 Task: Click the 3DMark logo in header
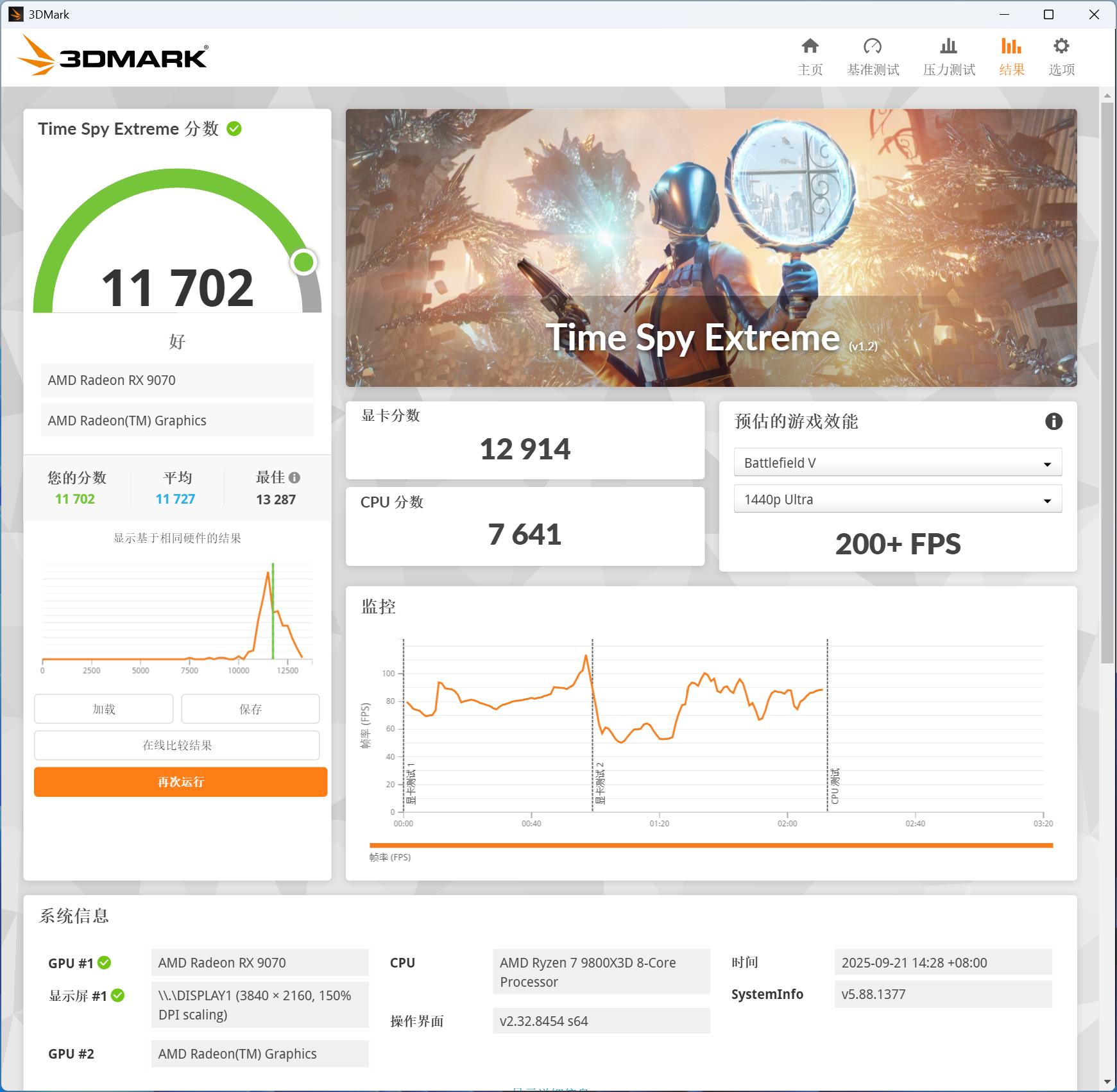[x=112, y=55]
